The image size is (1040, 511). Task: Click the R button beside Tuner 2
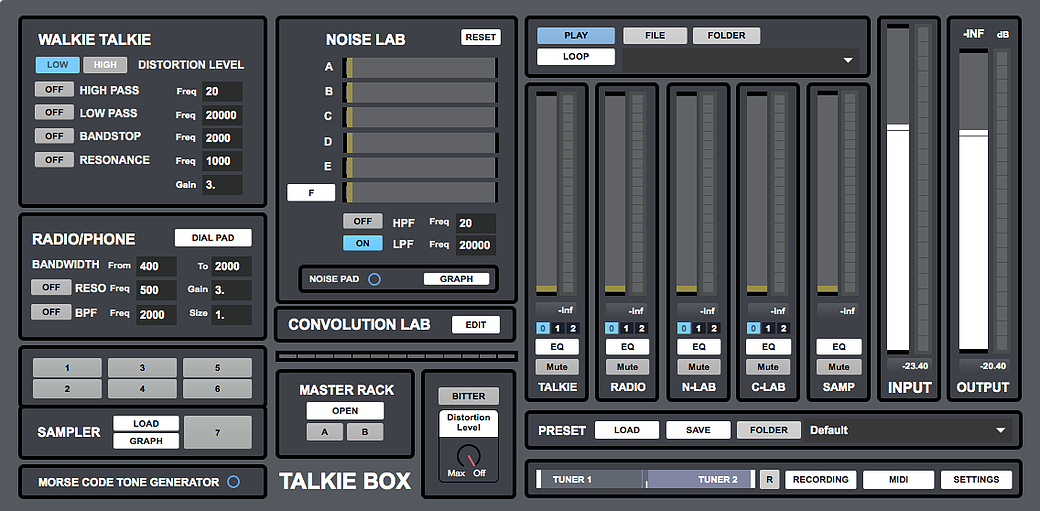point(769,480)
